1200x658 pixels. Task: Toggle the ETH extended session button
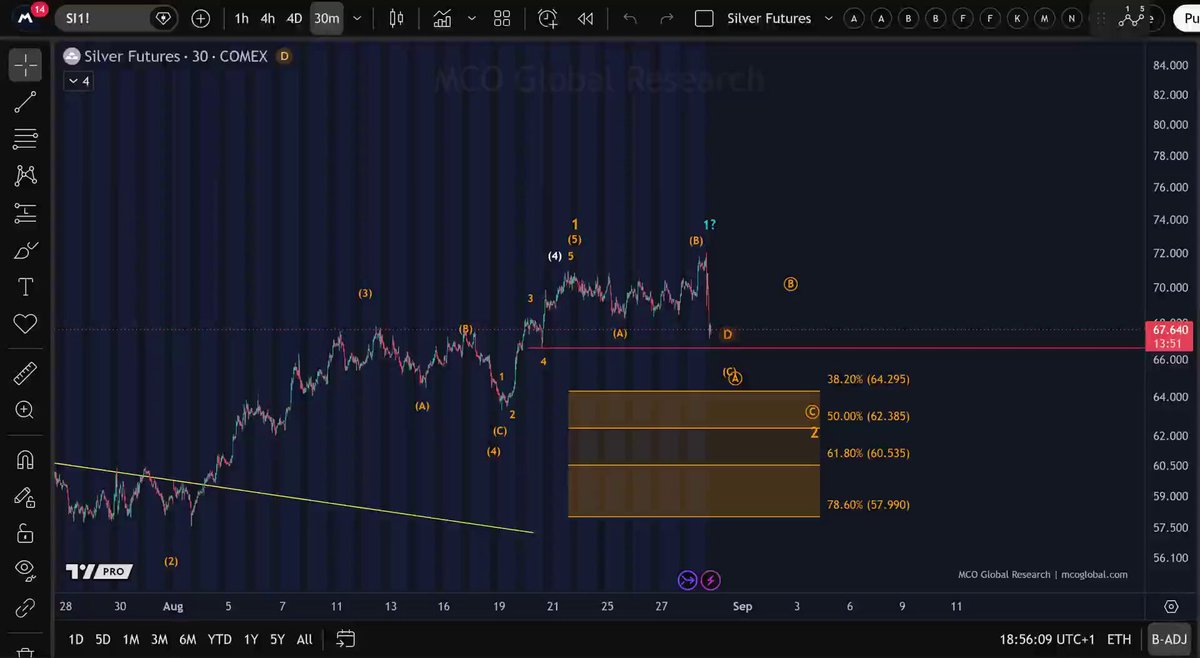tap(1120, 639)
